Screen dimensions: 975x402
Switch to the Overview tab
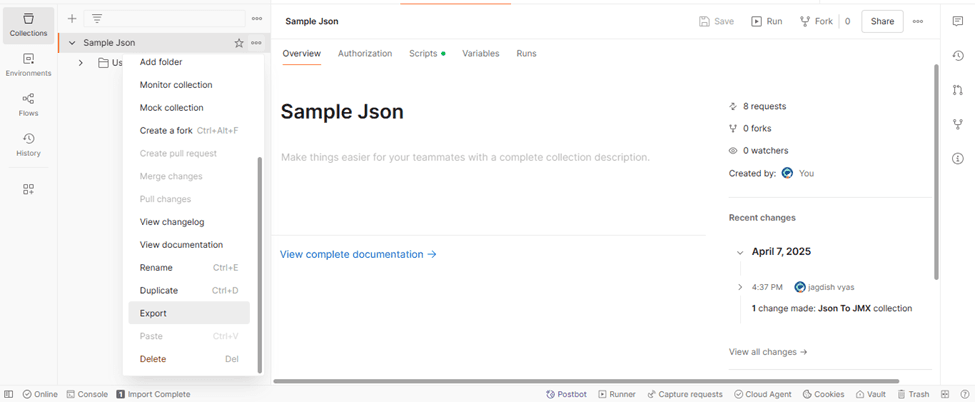pos(302,54)
